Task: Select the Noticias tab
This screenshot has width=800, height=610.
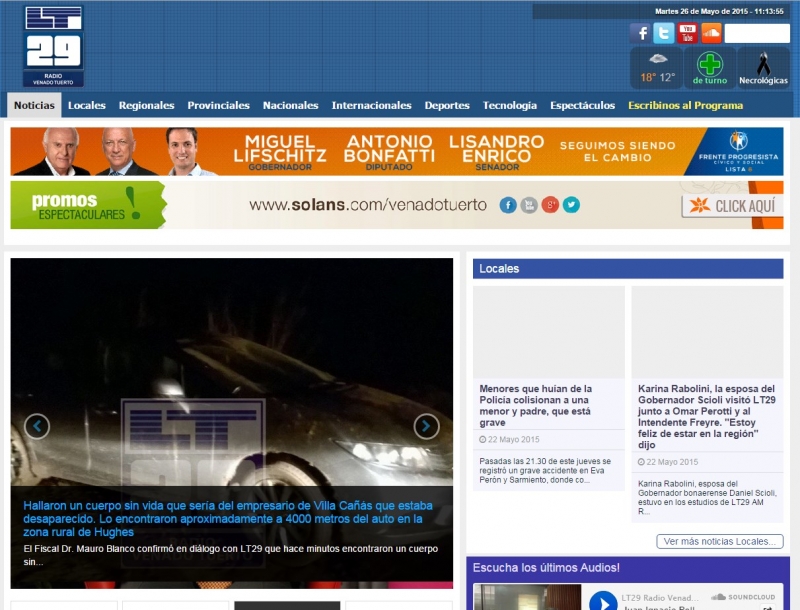Action: [34, 106]
